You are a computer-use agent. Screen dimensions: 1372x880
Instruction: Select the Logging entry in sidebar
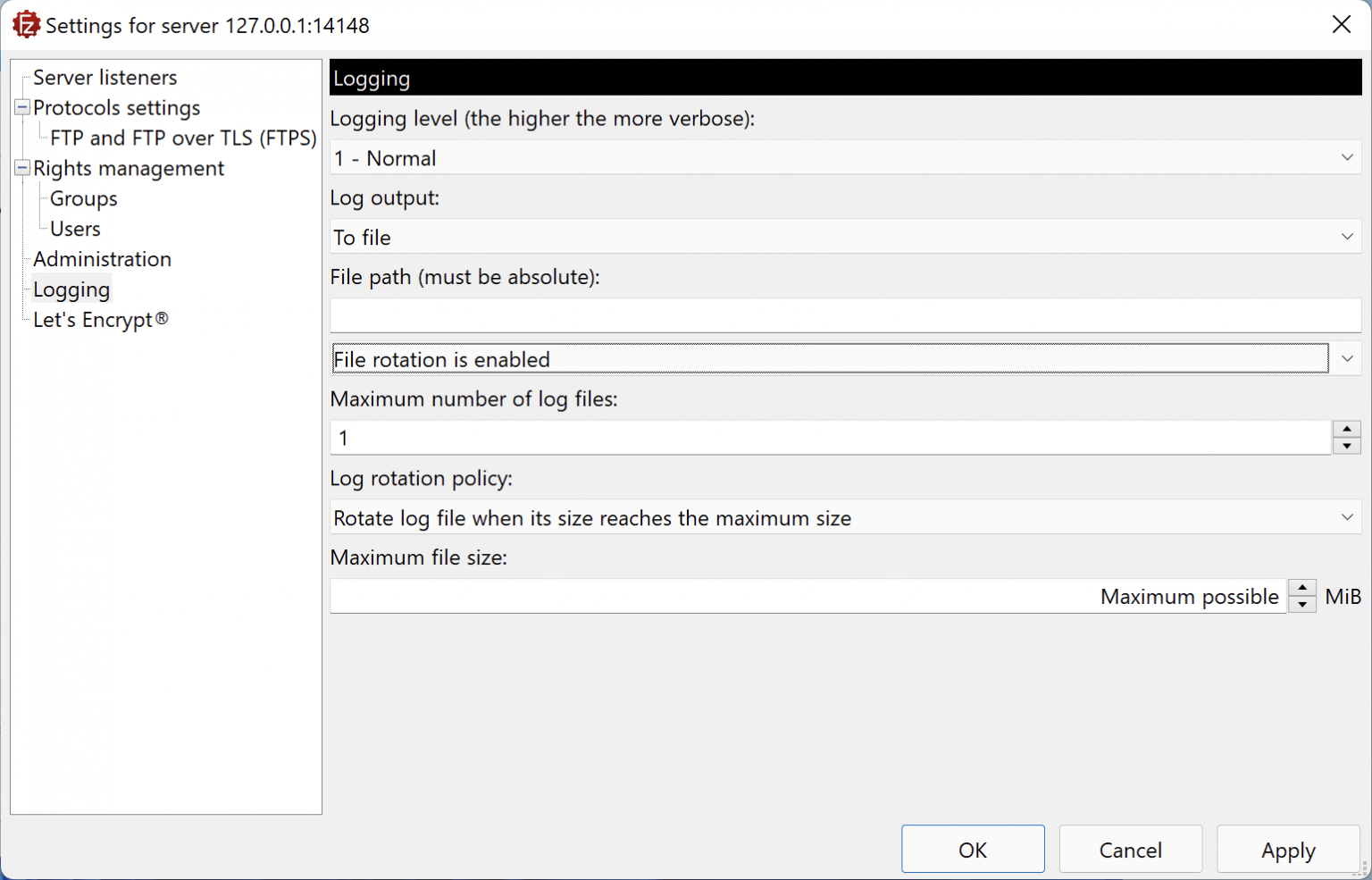[x=71, y=289]
